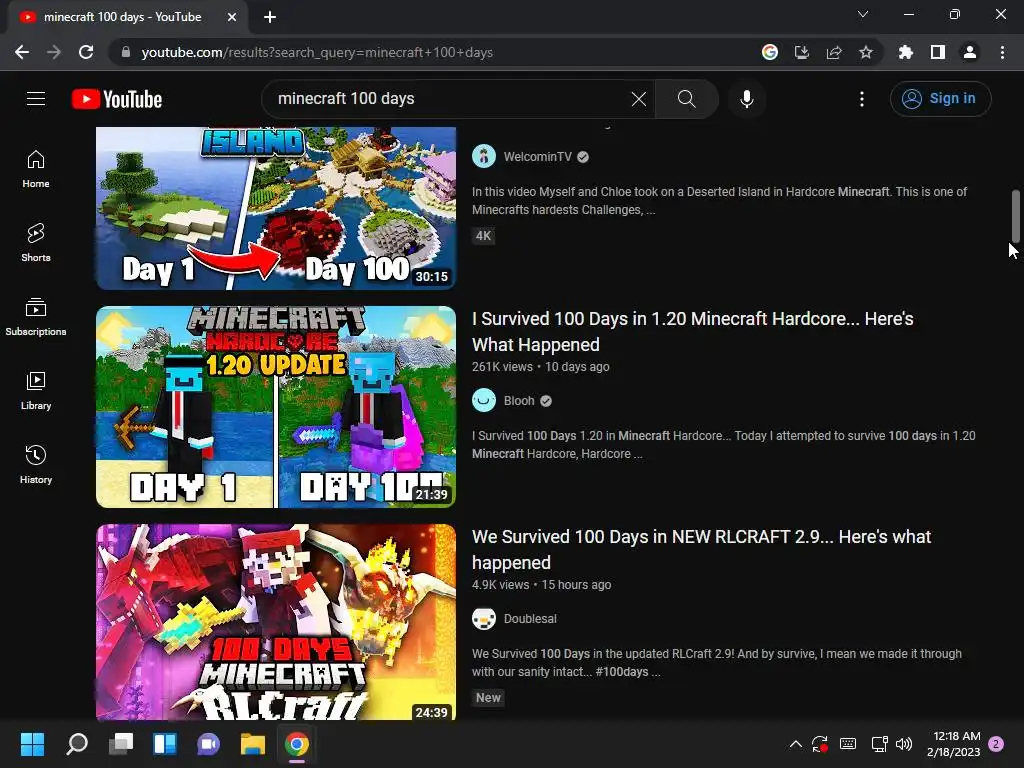The width and height of the screenshot is (1024, 768).
Task: Open the Chrome profile icon
Action: click(970, 52)
